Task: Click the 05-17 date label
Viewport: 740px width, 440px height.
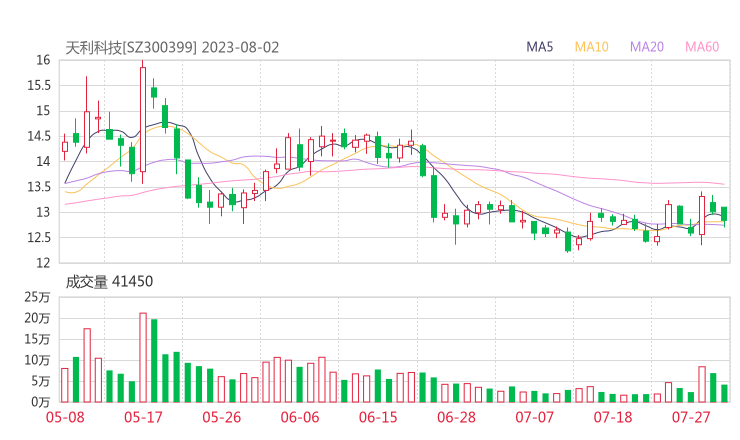Action: point(143,417)
